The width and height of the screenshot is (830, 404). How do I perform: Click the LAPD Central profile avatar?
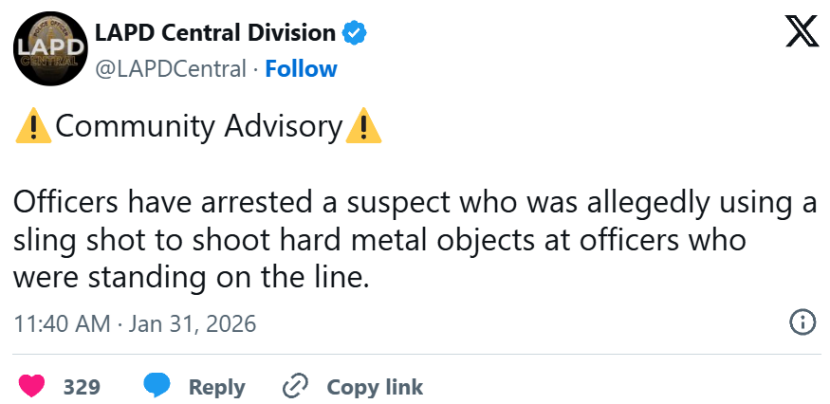(46, 50)
